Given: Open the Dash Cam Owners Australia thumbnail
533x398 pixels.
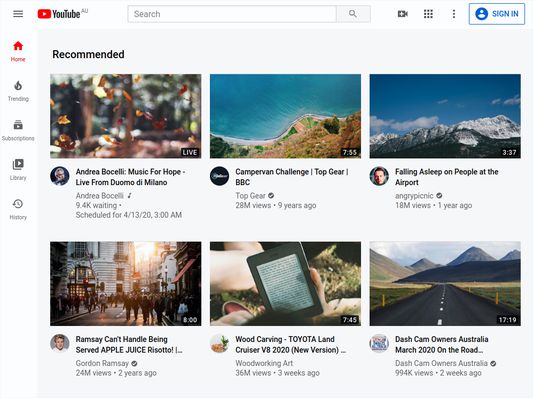Looking at the screenshot, I should [445, 284].
